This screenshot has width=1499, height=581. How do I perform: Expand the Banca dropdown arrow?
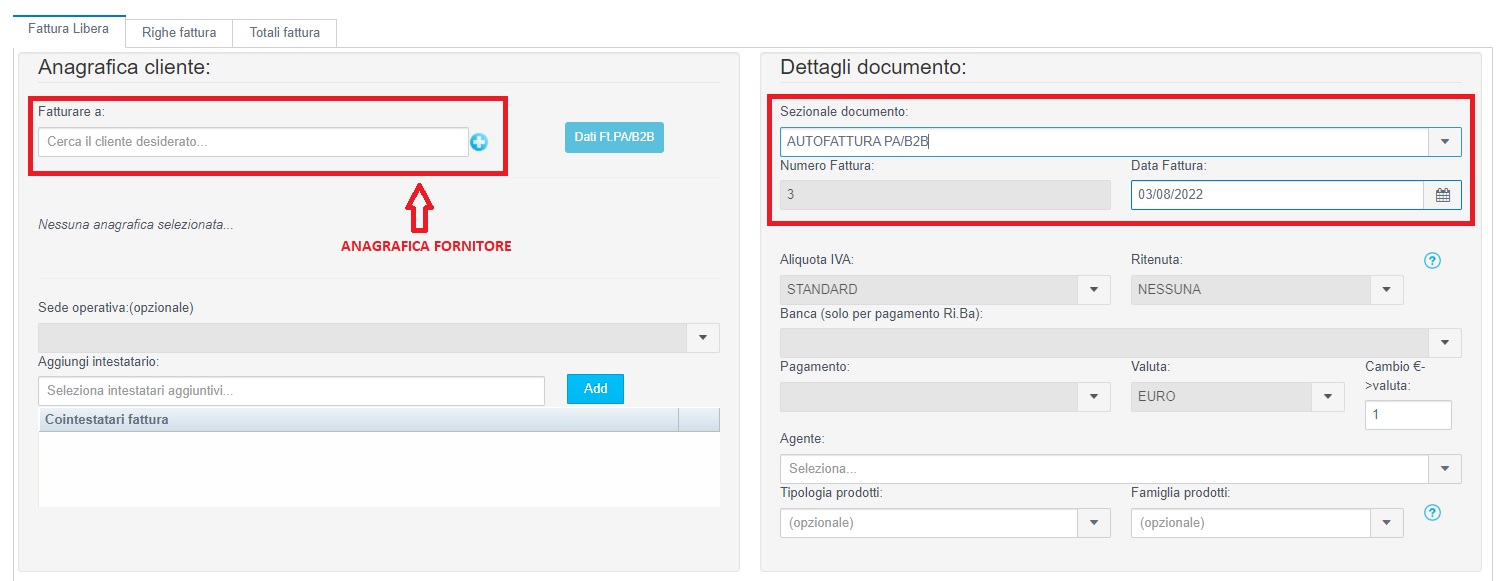coord(1444,343)
